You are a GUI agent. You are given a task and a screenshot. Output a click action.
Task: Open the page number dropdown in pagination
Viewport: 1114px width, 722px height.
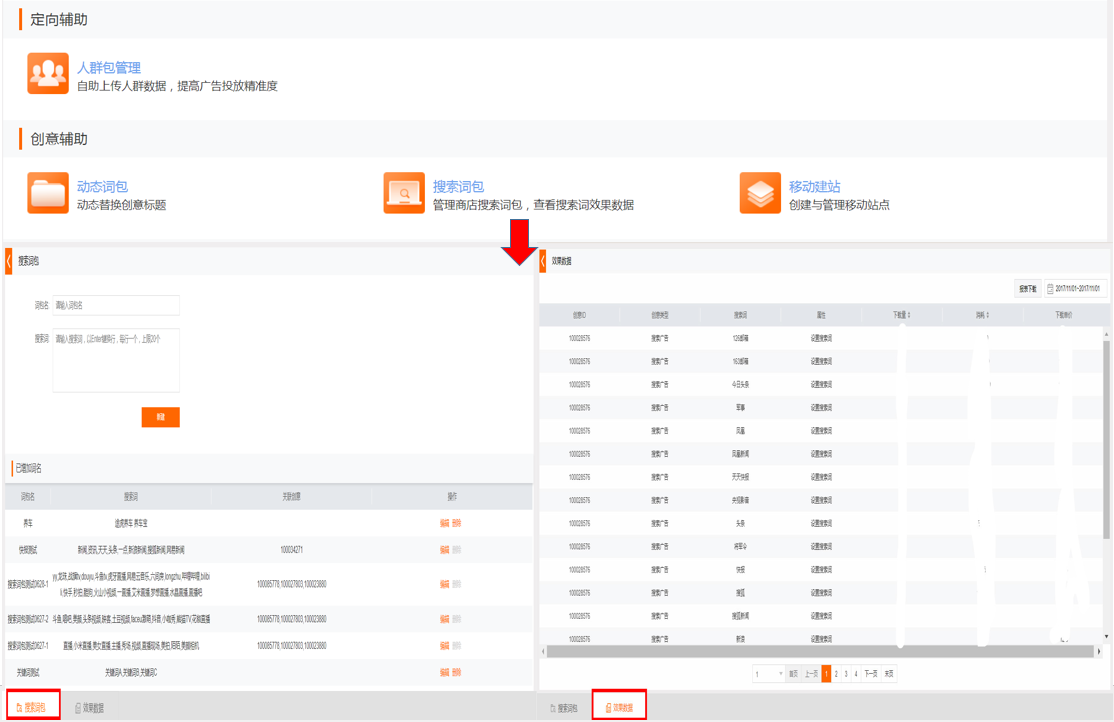[768, 674]
